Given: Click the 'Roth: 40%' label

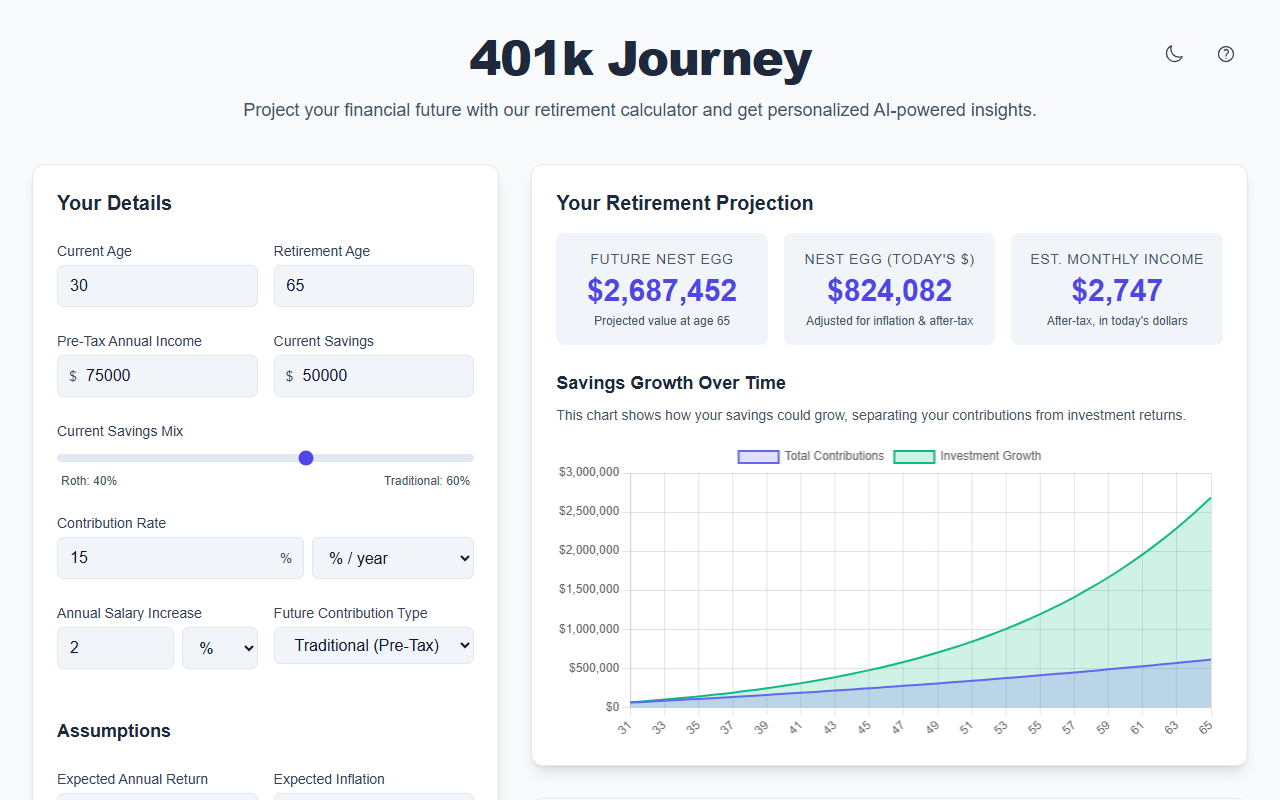Looking at the screenshot, I should point(89,481).
